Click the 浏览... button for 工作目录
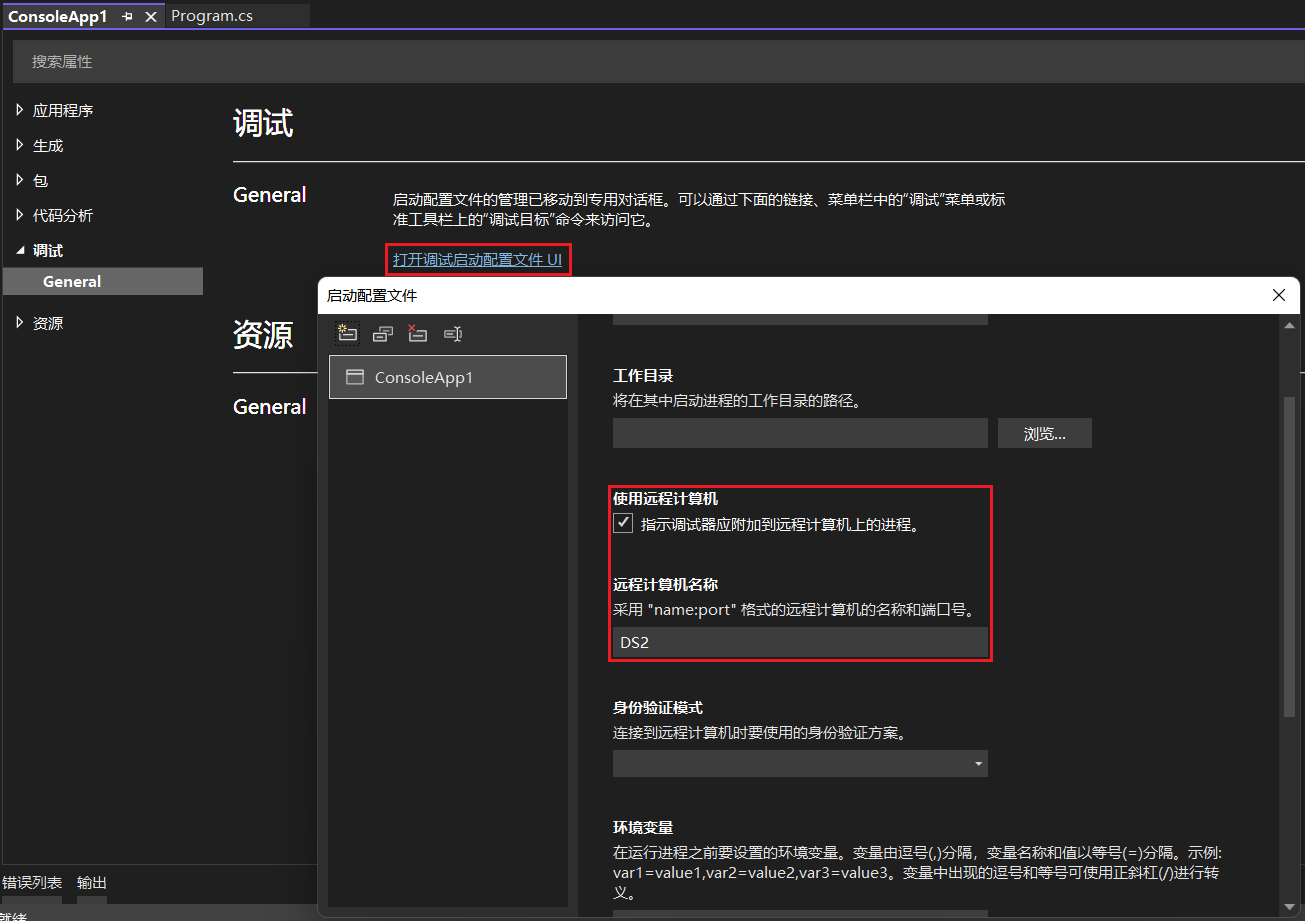This screenshot has width=1305, height=921. pos(1045,433)
